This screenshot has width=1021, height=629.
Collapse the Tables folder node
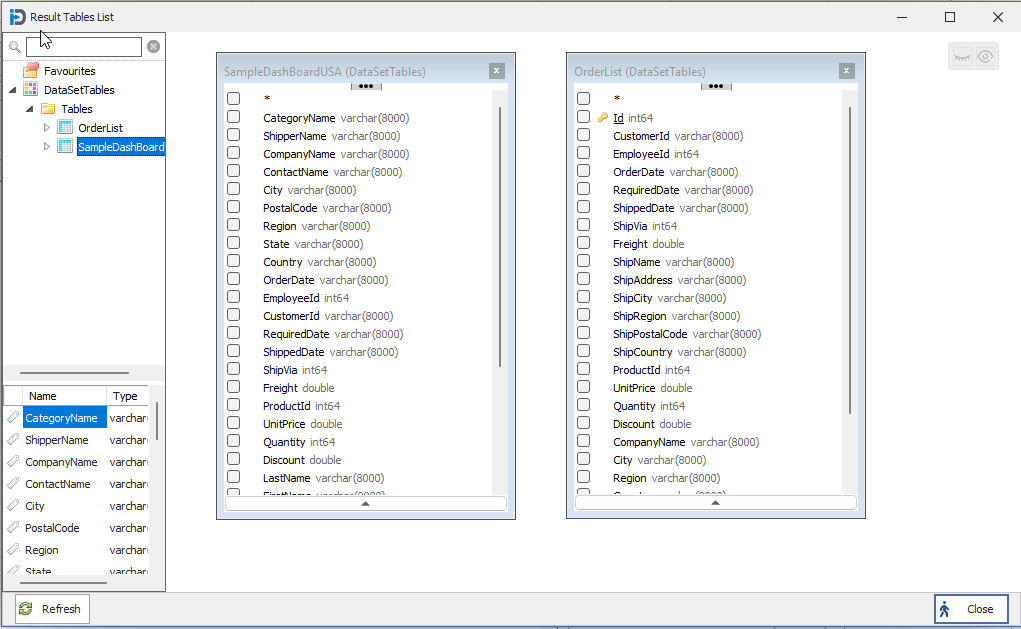pos(29,109)
